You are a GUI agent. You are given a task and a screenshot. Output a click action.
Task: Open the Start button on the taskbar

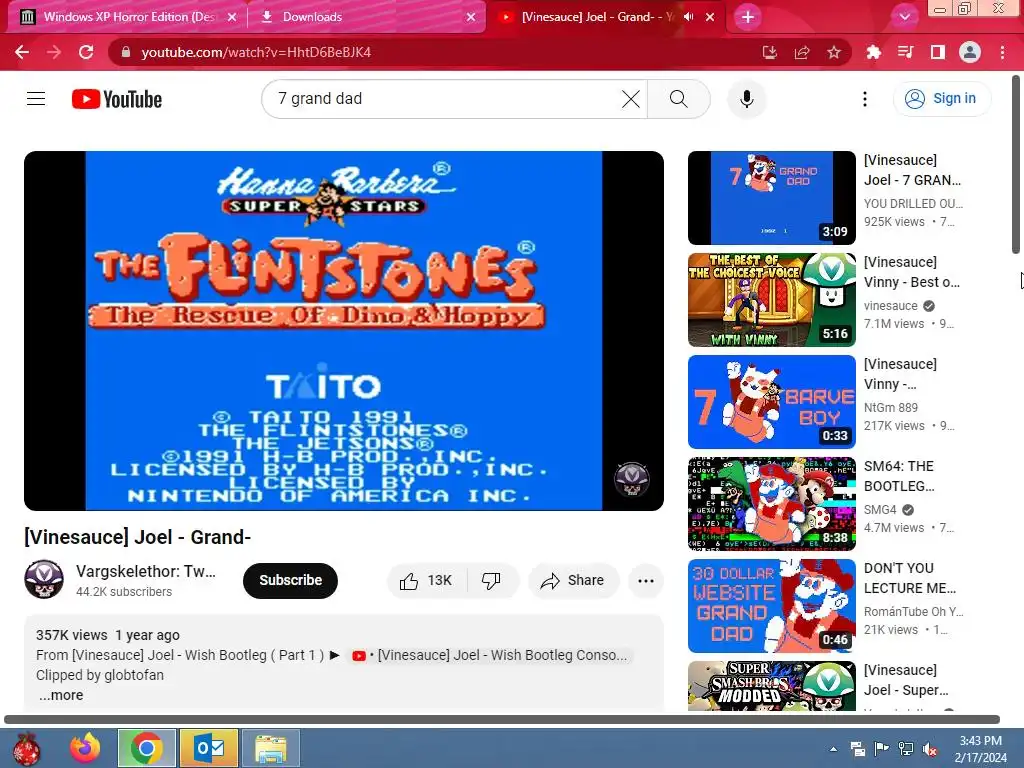click(x=27, y=748)
